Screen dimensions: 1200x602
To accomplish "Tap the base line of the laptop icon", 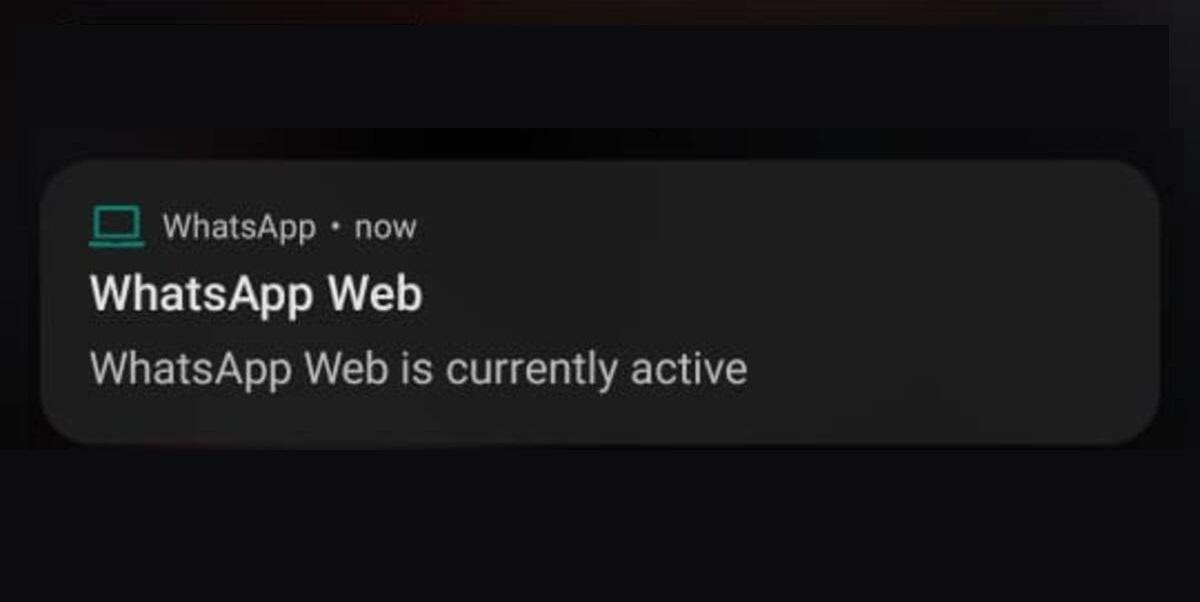I will tap(116, 242).
